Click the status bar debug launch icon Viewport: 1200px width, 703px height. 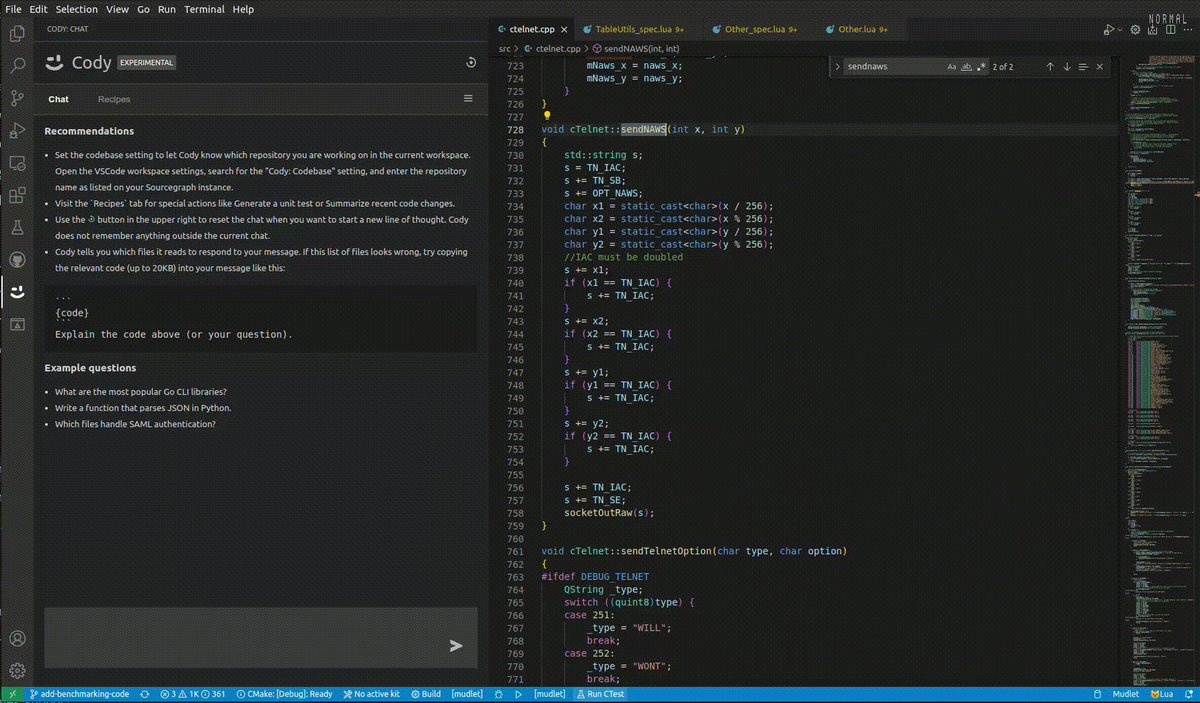(498, 694)
